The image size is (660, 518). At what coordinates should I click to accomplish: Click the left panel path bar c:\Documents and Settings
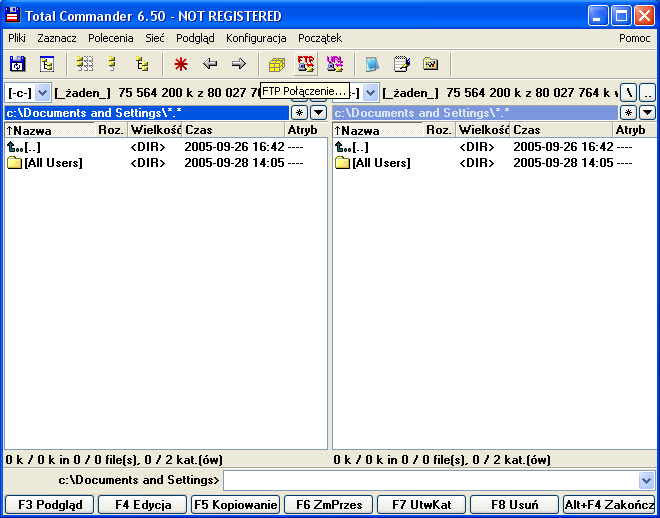[x=146, y=113]
